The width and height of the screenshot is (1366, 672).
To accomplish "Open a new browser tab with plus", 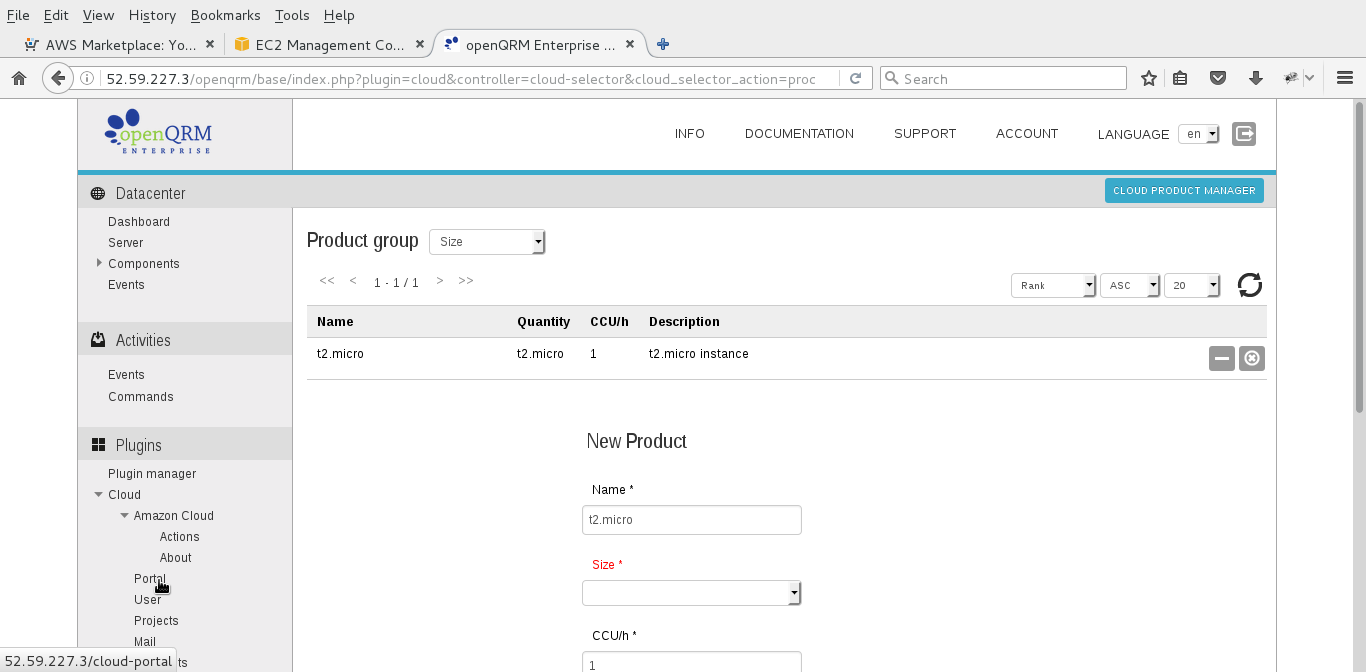I will [x=662, y=44].
